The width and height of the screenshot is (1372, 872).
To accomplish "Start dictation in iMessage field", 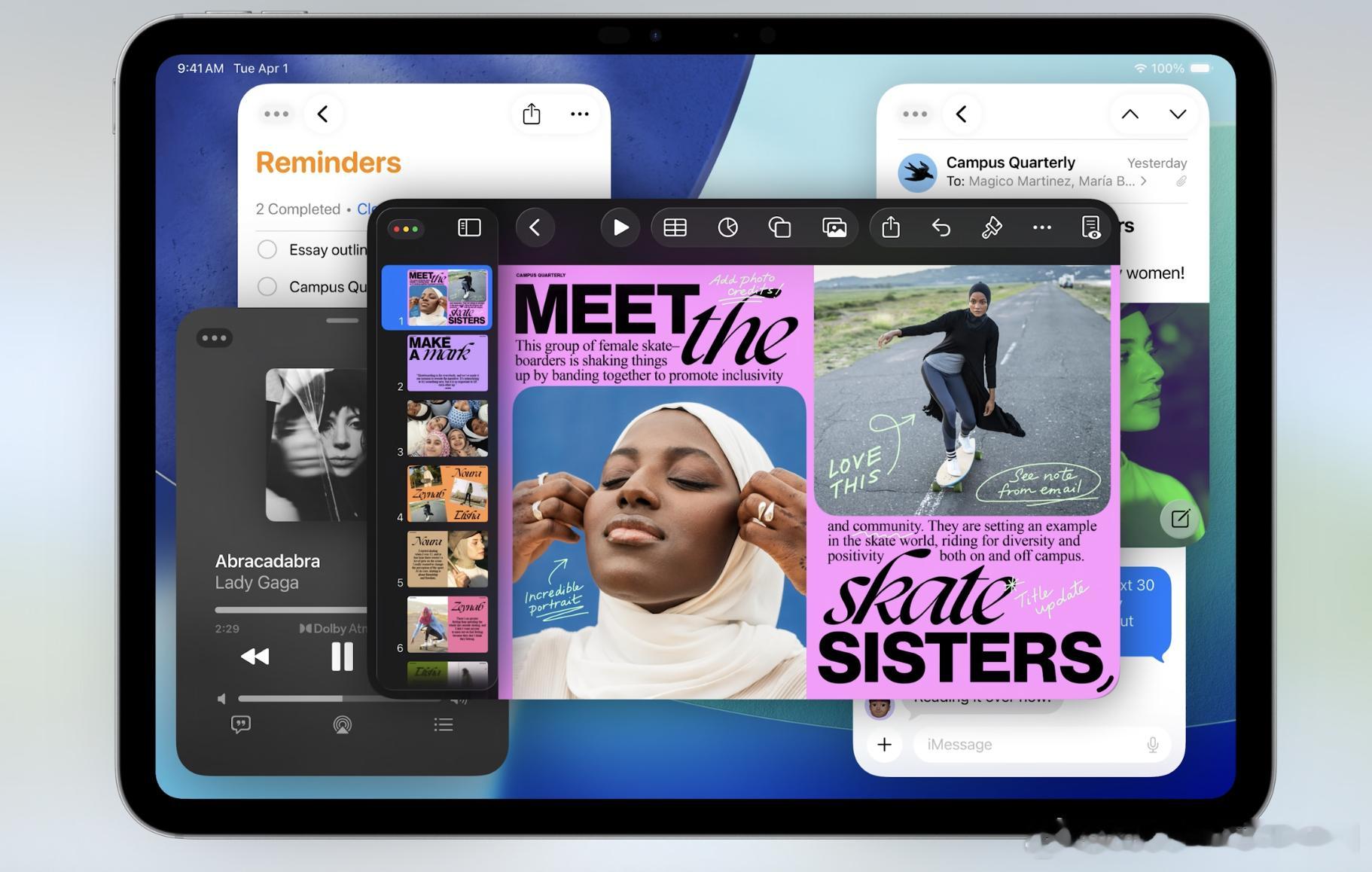I will 1153,745.
